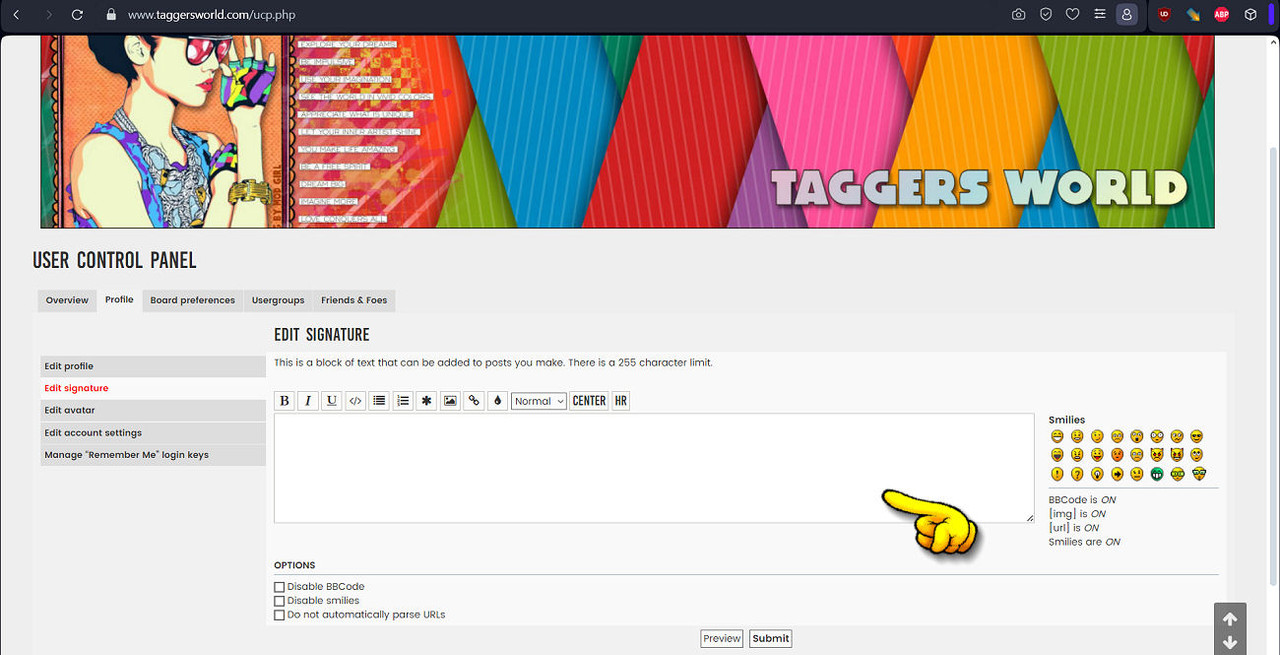Submit the signature
Screen dimensions: 1280x655
(771, 638)
